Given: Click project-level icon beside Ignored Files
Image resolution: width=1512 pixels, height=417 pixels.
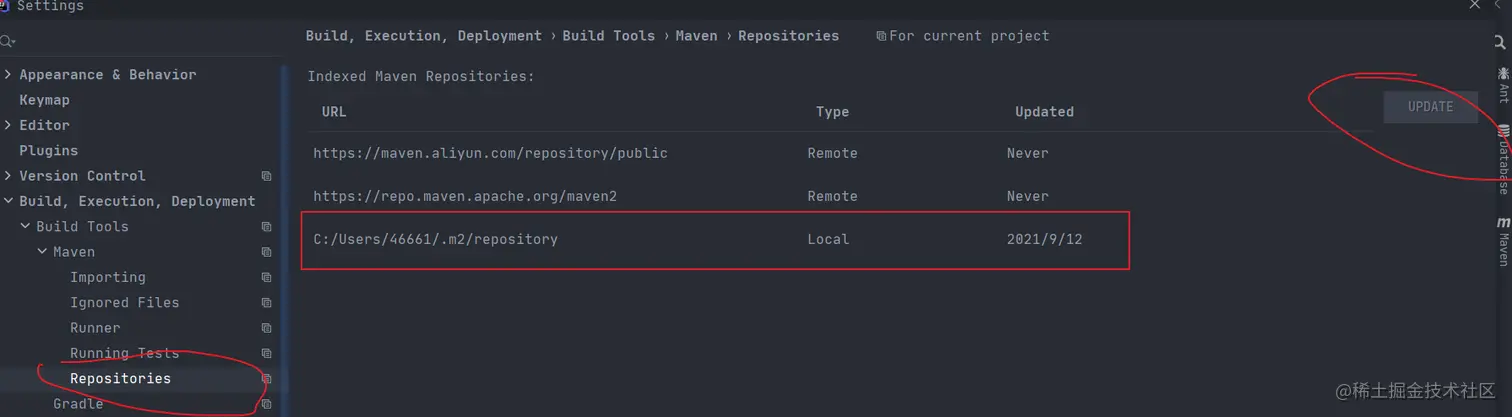Looking at the screenshot, I should tap(266, 303).
